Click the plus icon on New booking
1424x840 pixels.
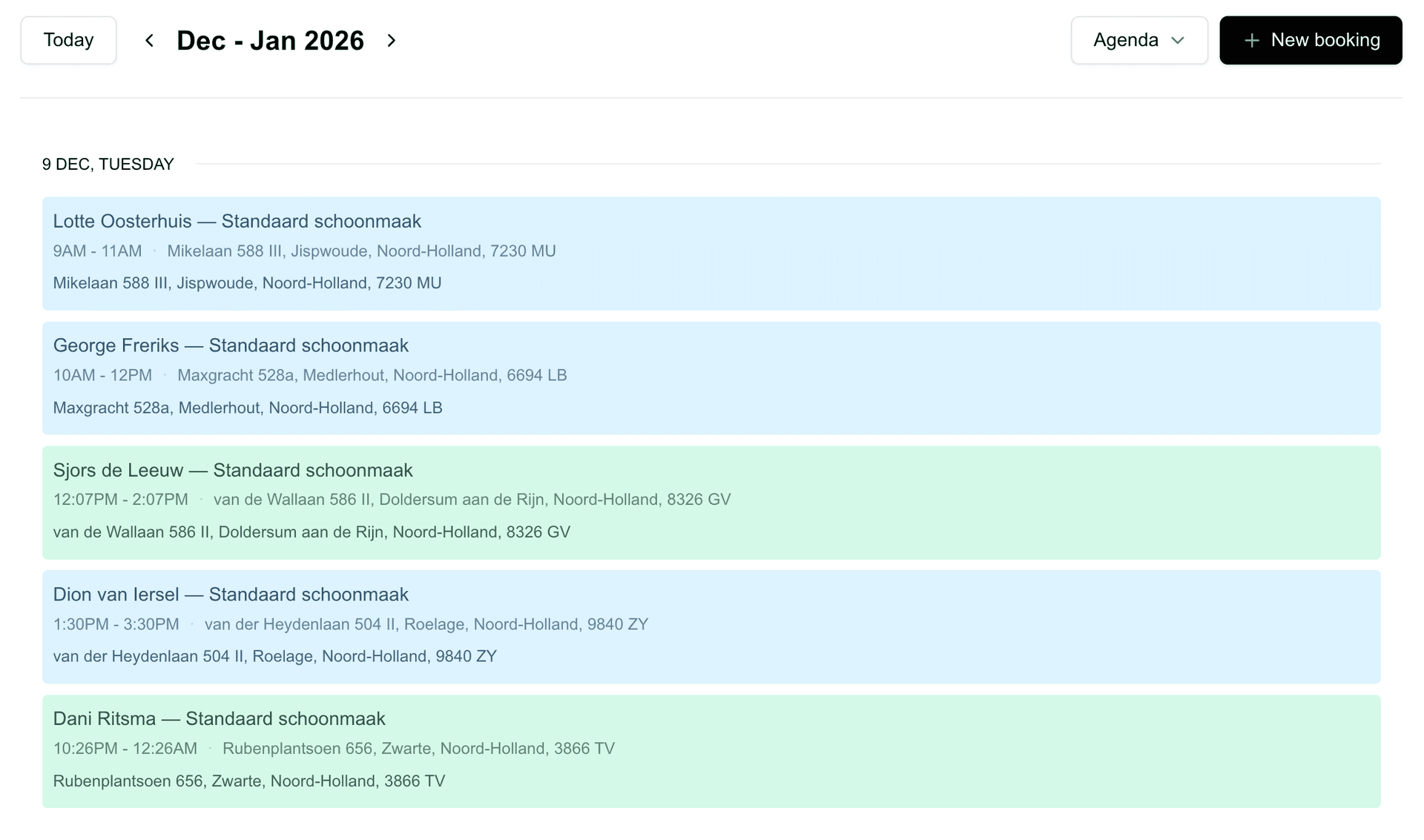pos(1252,40)
